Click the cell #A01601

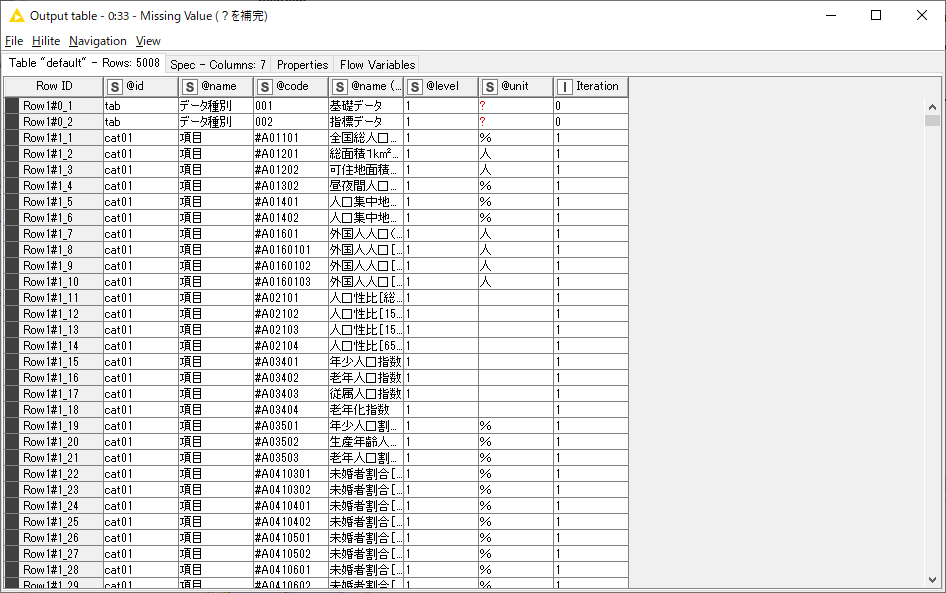(291, 234)
